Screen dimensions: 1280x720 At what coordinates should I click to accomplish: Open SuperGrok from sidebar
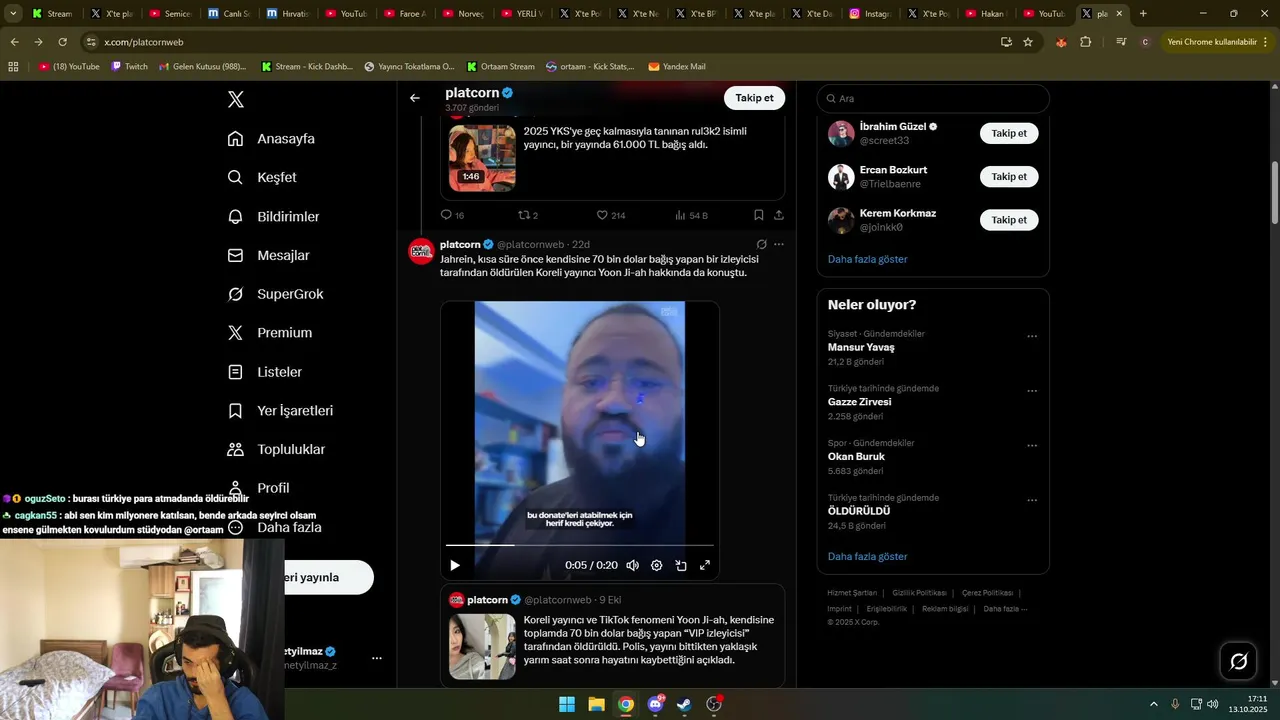click(x=275, y=294)
